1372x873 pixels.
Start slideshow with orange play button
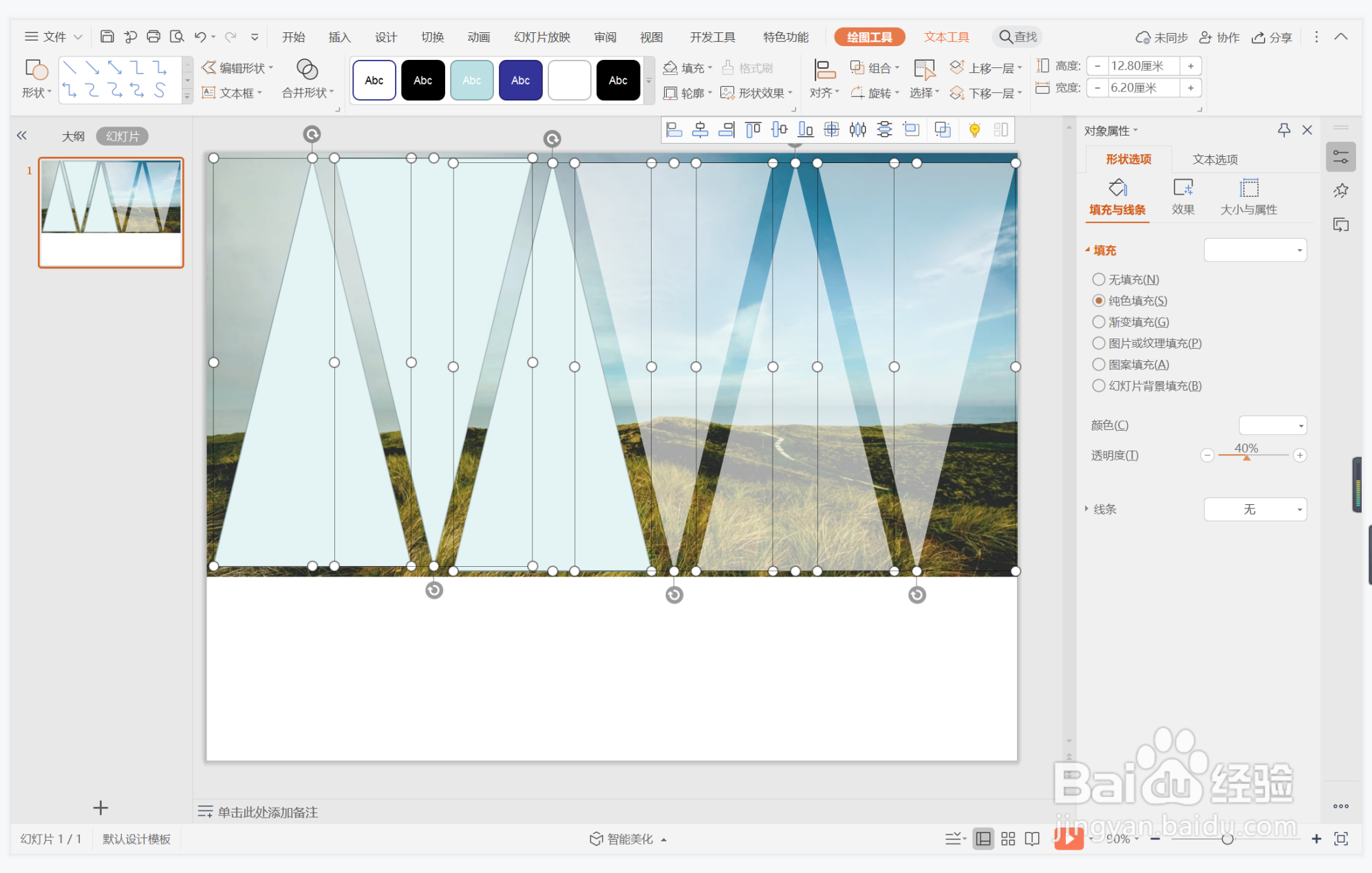coord(1068,838)
